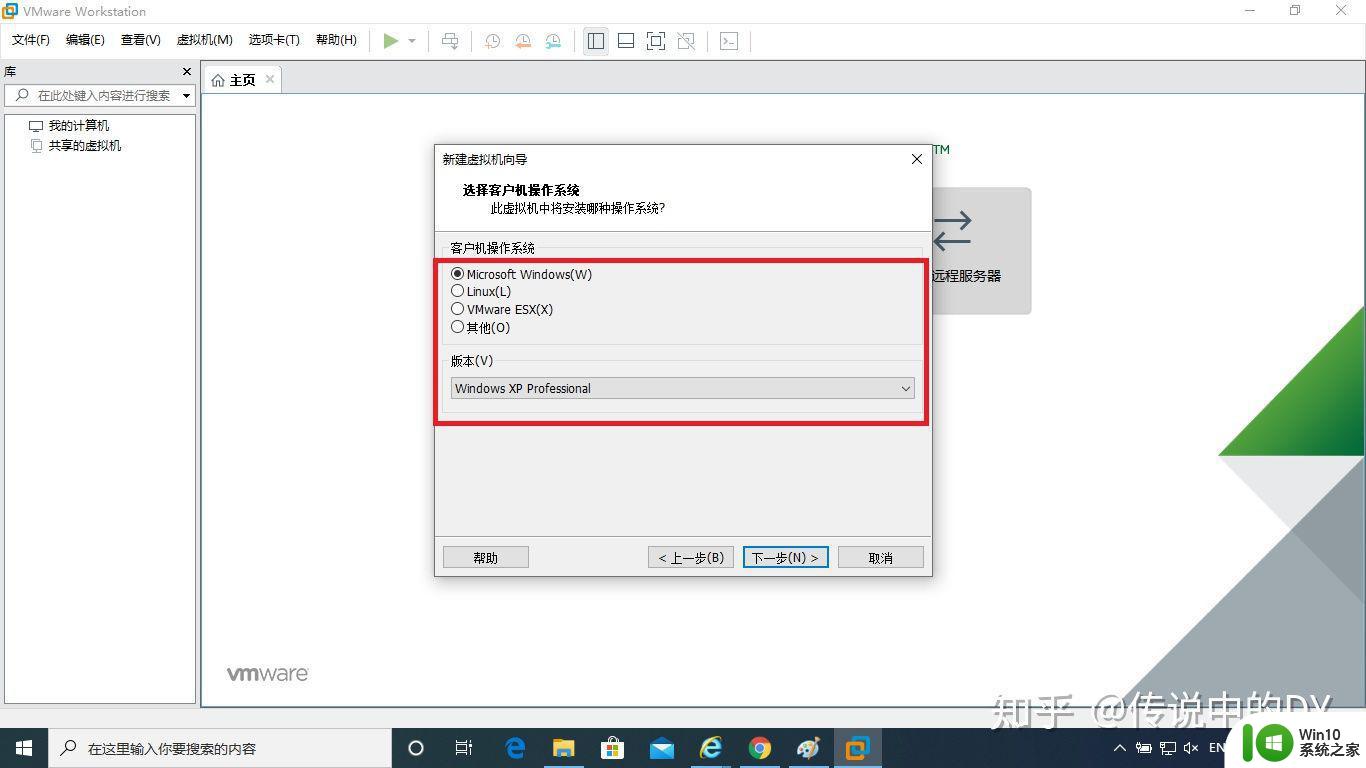Click the muted volume tray icon
The width and height of the screenshot is (1366, 768).
click(x=1191, y=748)
